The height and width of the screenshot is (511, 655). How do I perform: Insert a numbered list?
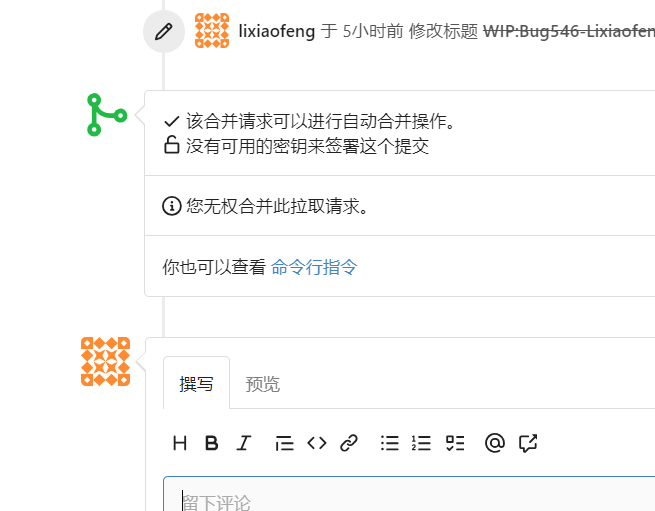(x=421, y=443)
